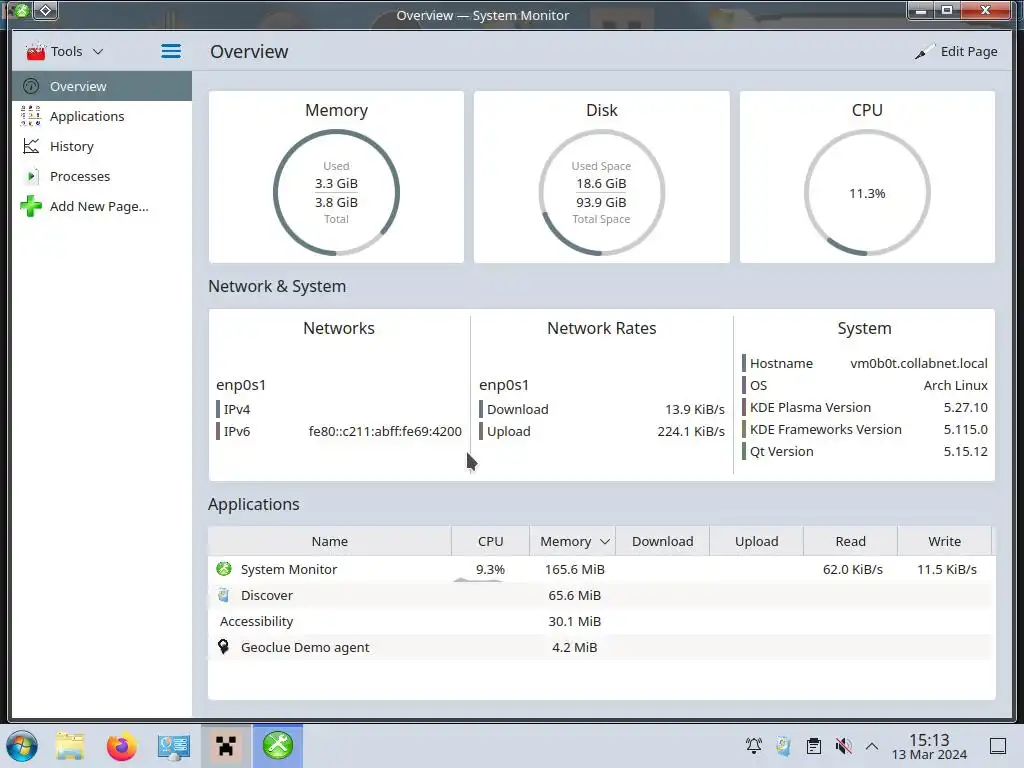Click the Edit Page button
This screenshot has width=1024, height=768.
tap(956, 51)
